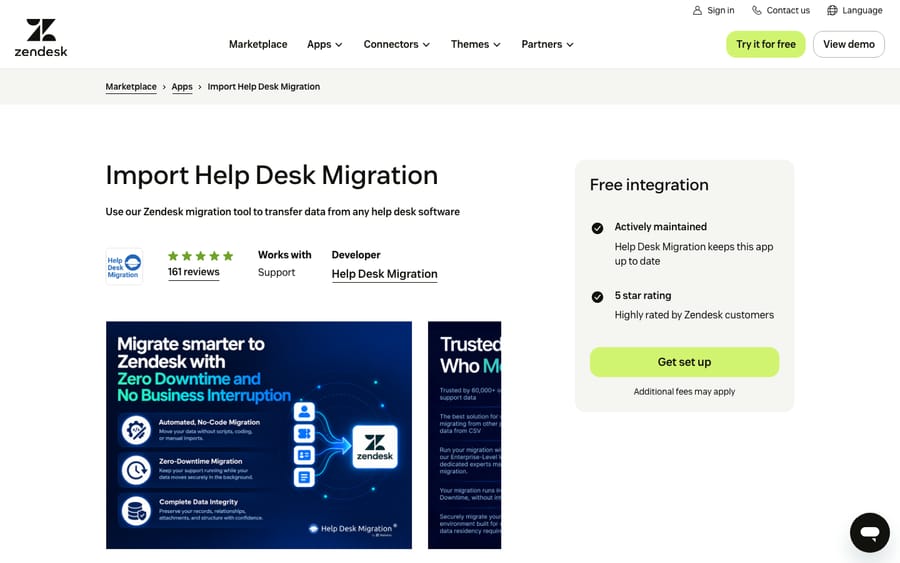Click Sign in link
900x563 pixels.
click(x=713, y=10)
